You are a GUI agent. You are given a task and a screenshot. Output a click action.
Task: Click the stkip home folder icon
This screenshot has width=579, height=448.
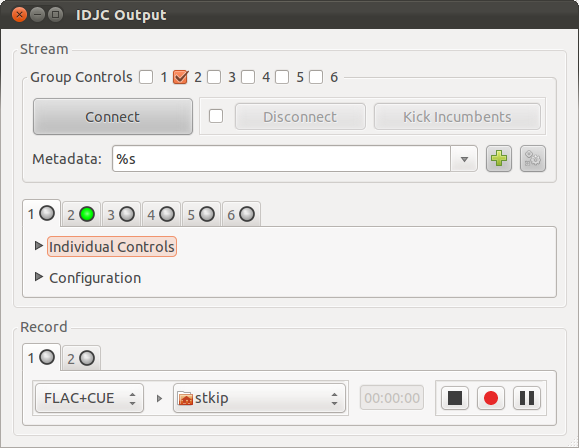pyautogui.click(x=185, y=399)
